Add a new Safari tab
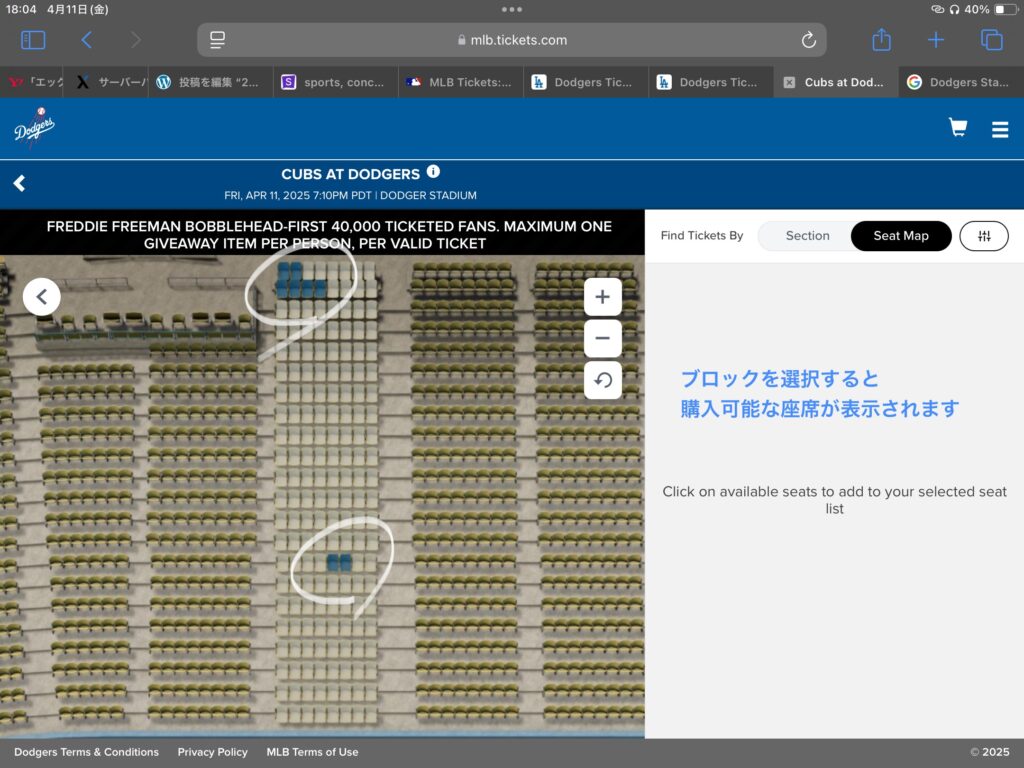The image size is (1024, 768). click(936, 40)
